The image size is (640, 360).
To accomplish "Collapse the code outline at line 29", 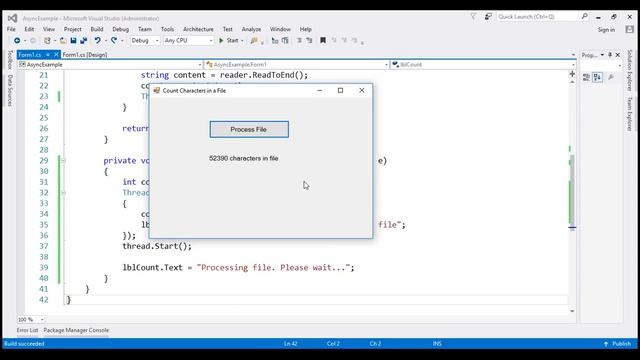I will pos(63,160).
